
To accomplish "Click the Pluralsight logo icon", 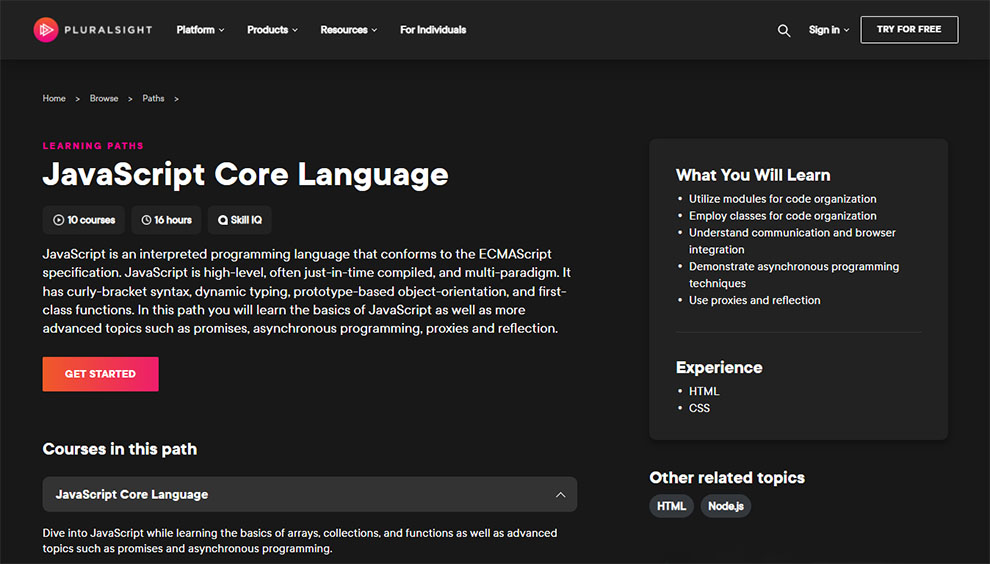I will [x=46, y=30].
